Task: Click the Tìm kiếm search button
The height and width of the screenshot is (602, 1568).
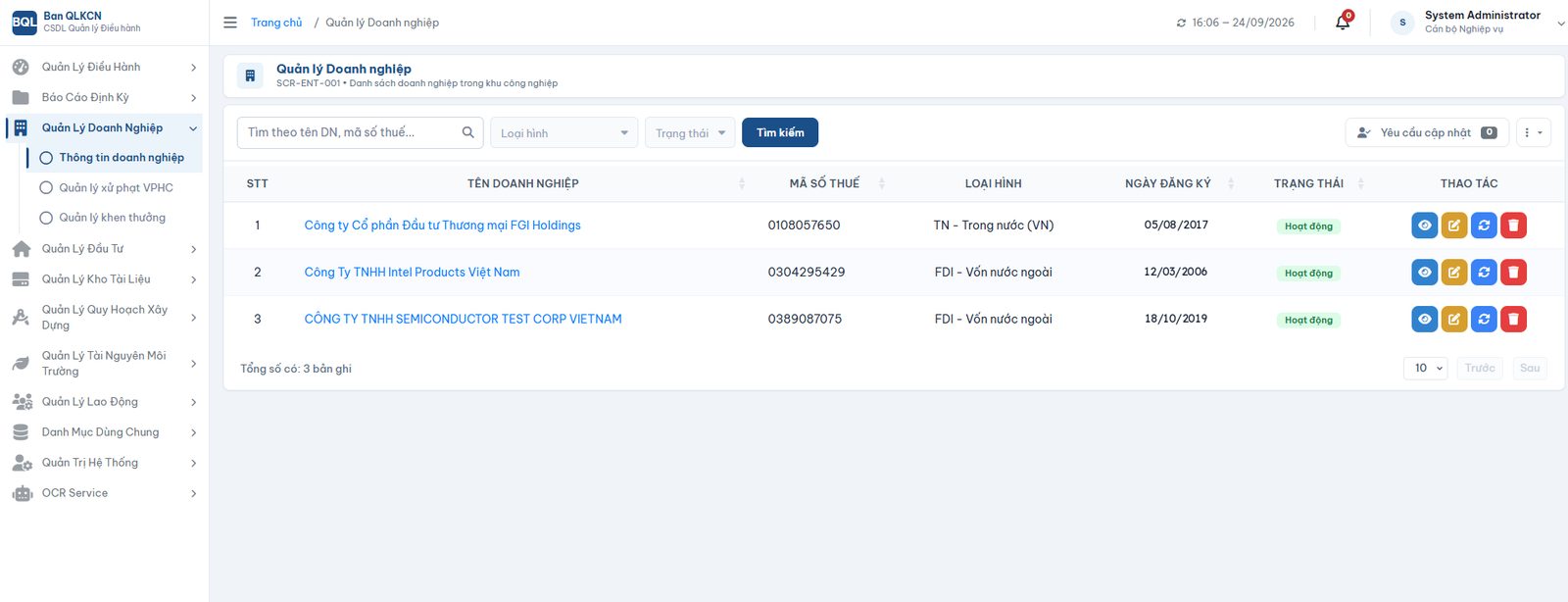Action: pos(780,132)
